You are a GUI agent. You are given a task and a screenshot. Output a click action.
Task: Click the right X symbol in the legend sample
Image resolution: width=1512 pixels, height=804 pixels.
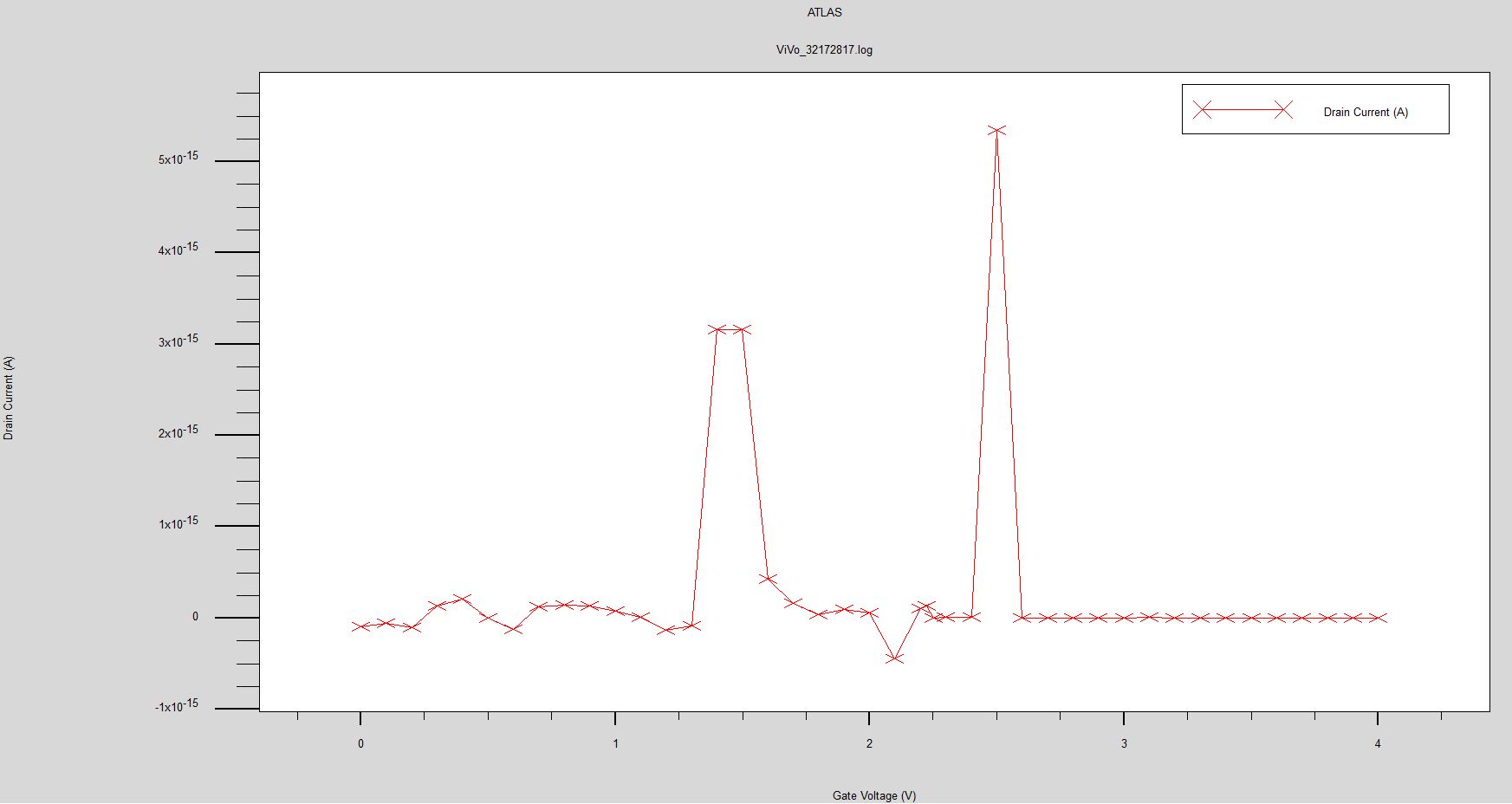click(1283, 110)
